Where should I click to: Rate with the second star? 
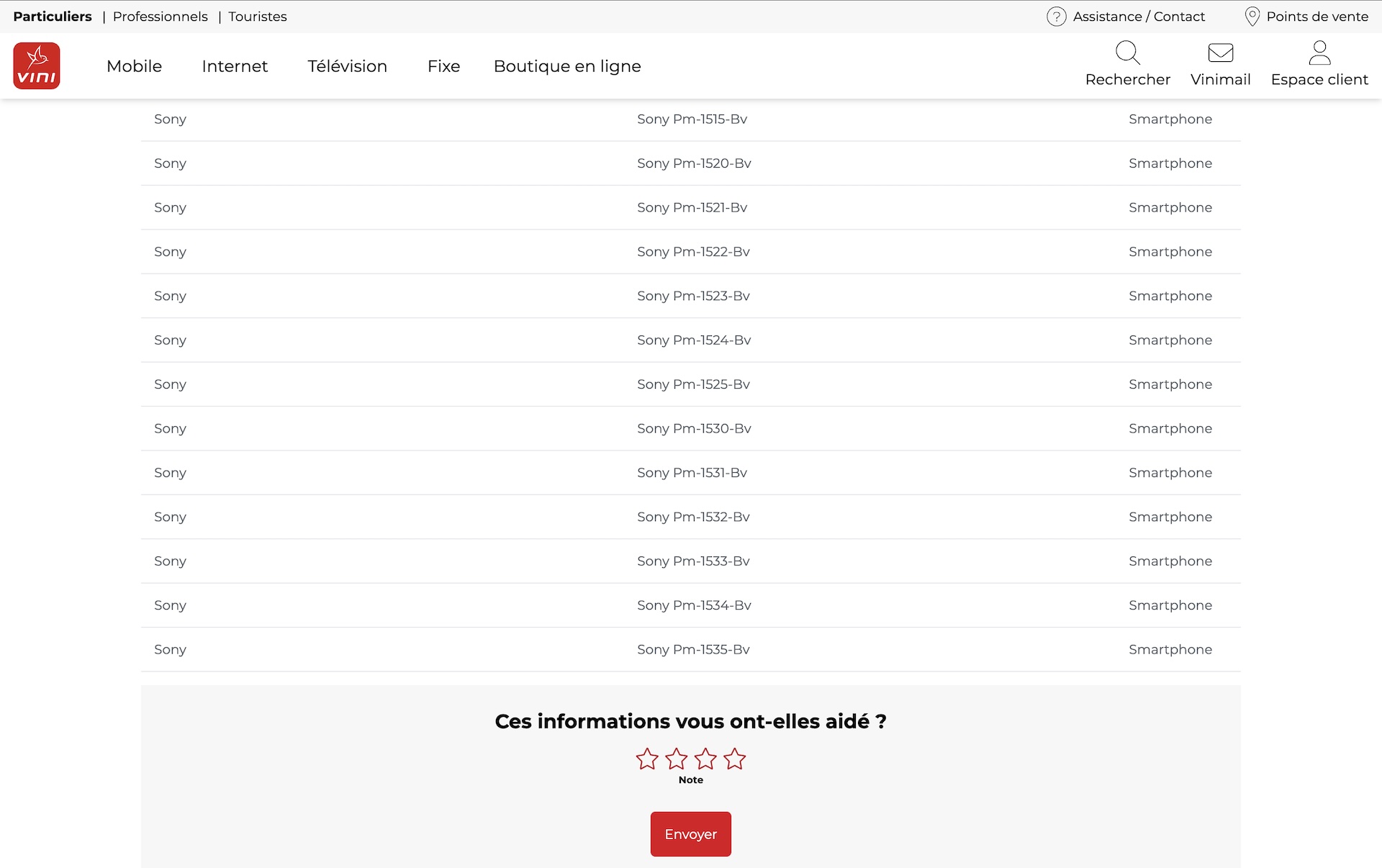677,759
